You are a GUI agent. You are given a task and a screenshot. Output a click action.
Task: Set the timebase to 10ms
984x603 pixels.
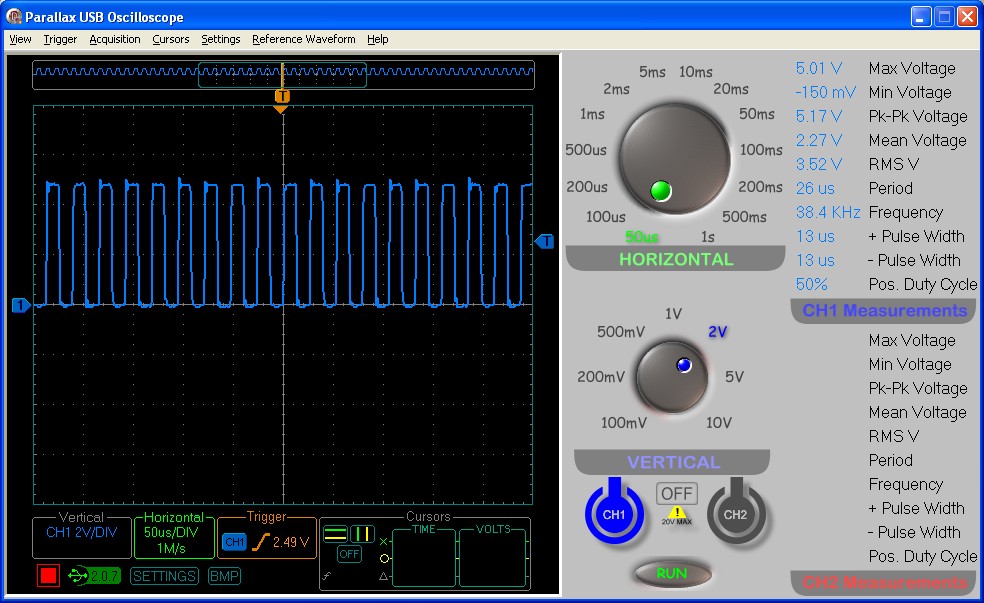tap(695, 72)
